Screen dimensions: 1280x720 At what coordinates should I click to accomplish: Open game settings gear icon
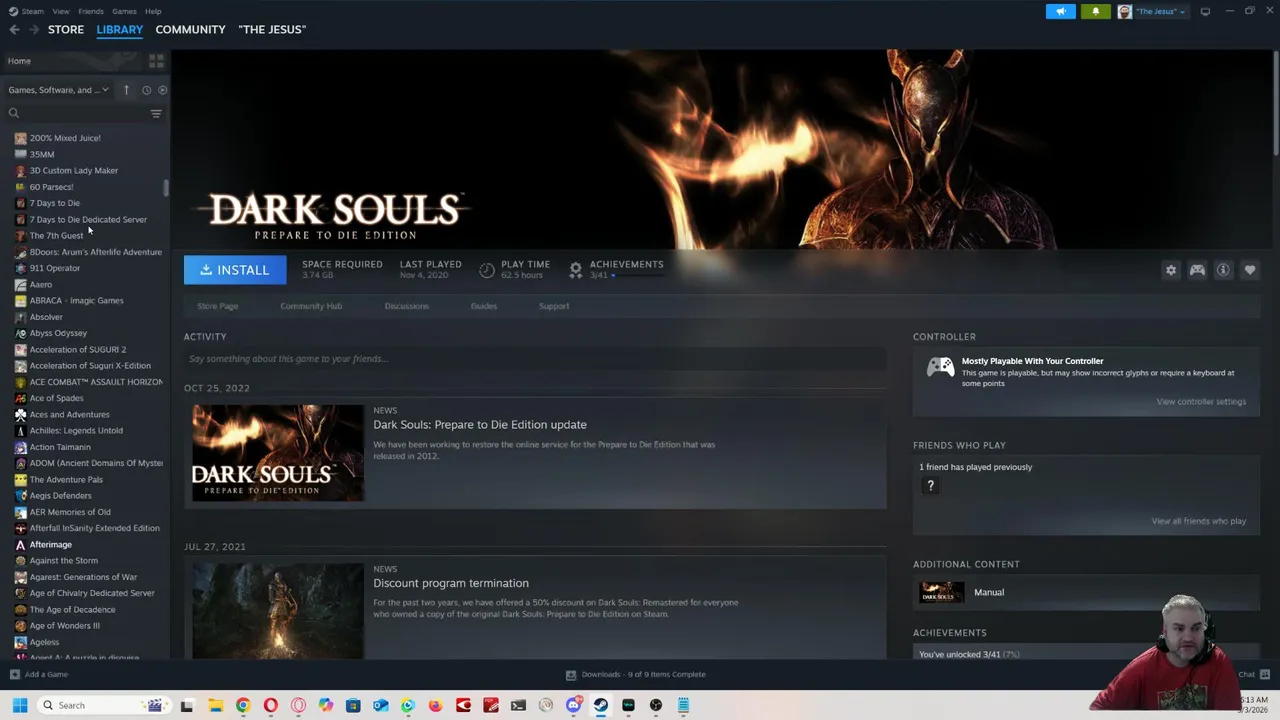(1171, 270)
